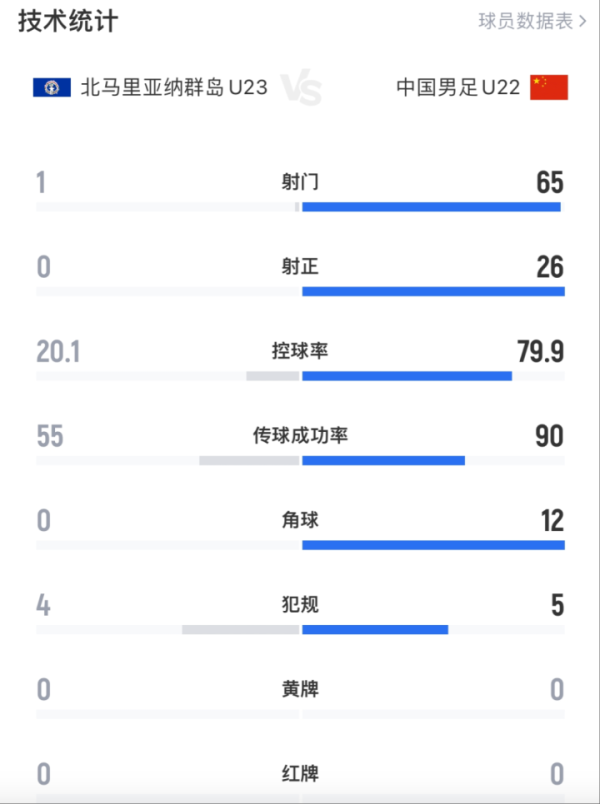This screenshot has width=600, height=804.
Task: Expand the corners statistic row
Action: point(300,531)
